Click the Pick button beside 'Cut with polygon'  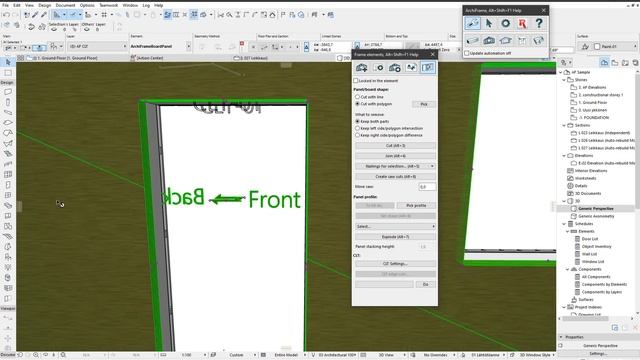pyautogui.click(x=424, y=104)
